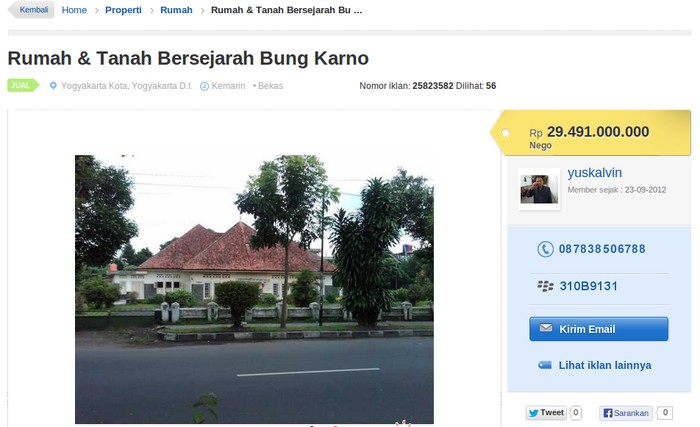Open the yuskalvin seller profile link

coord(595,172)
